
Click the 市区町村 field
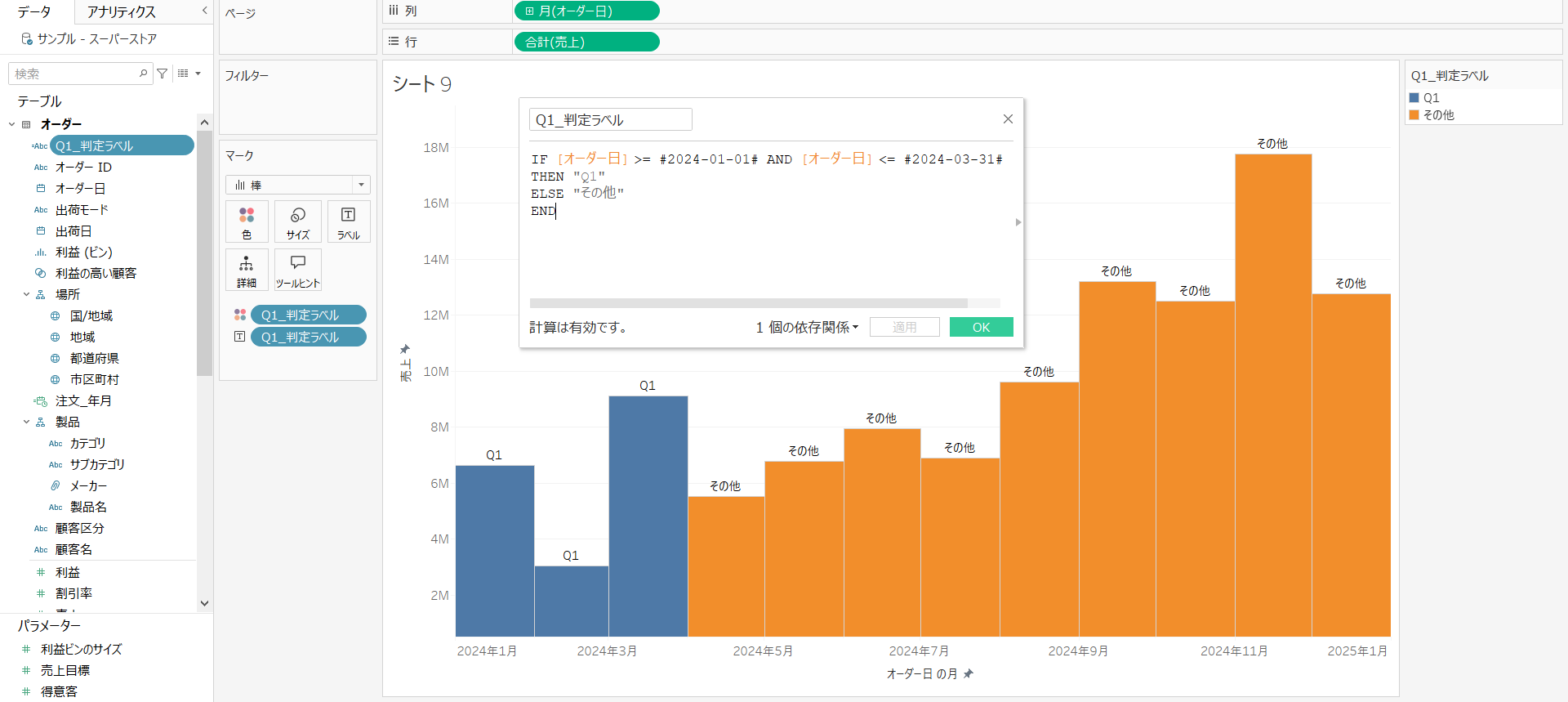click(94, 379)
